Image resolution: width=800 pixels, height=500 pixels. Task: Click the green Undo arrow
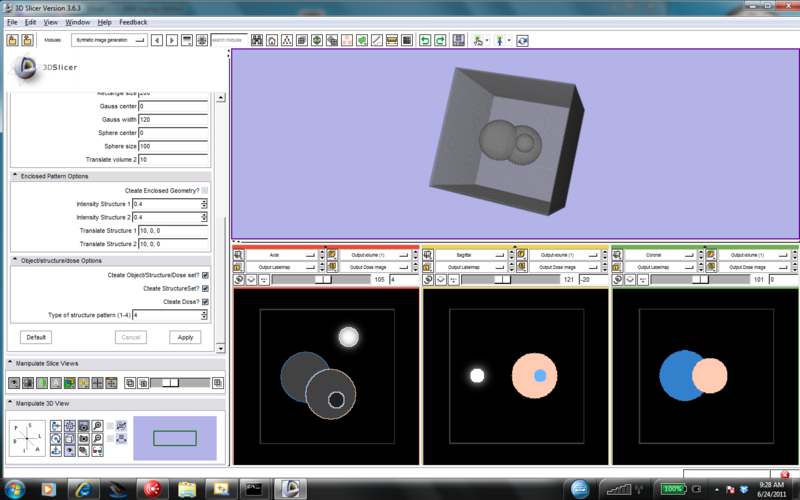click(x=425, y=40)
